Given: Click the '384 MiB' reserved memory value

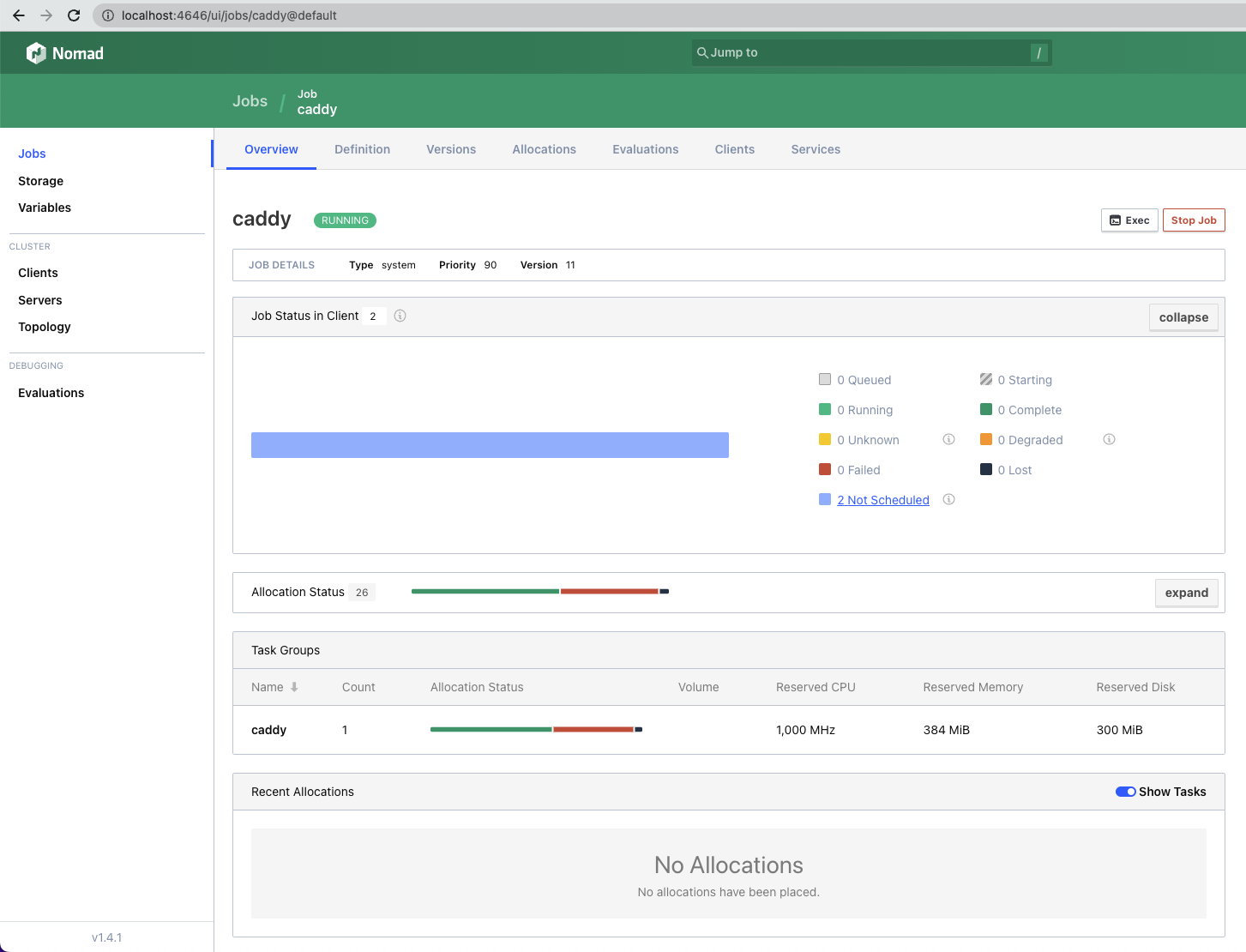Looking at the screenshot, I should 946,730.
